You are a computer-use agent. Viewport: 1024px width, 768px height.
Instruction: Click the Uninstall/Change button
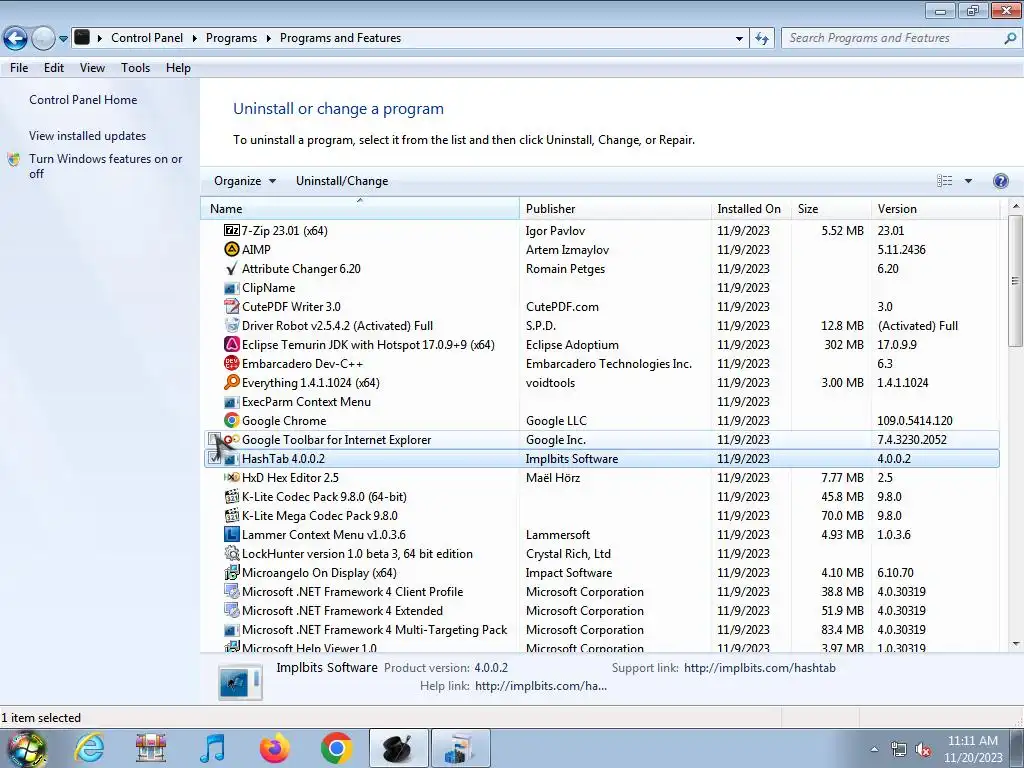click(342, 181)
